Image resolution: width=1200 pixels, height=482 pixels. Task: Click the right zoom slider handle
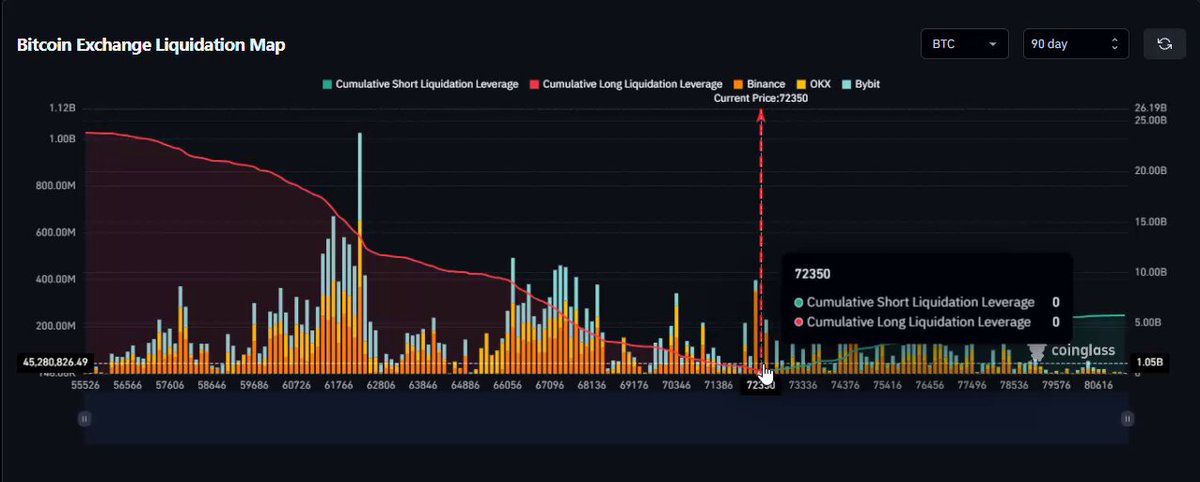click(x=1126, y=418)
